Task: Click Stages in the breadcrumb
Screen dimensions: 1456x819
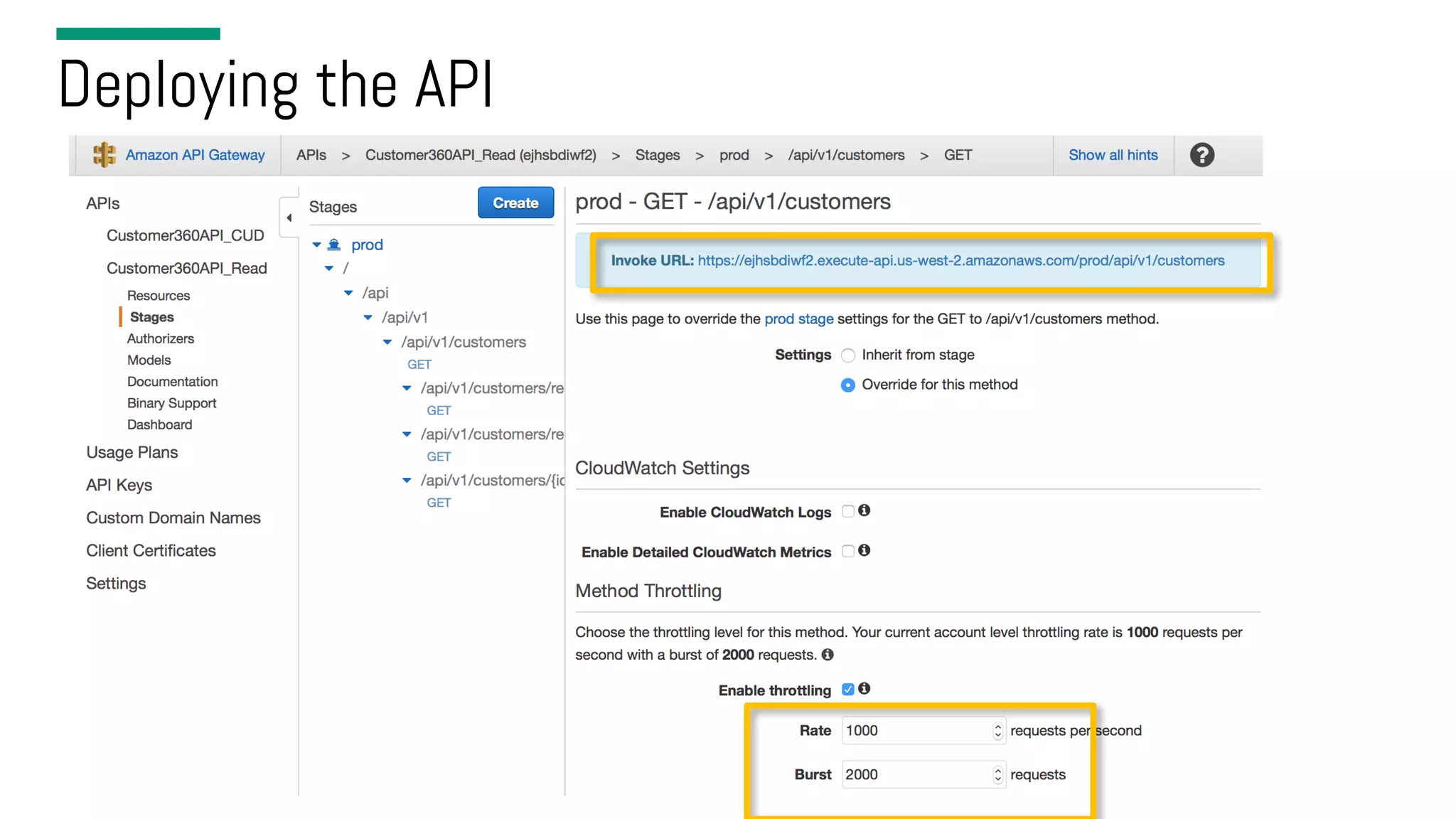Action: (658, 155)
